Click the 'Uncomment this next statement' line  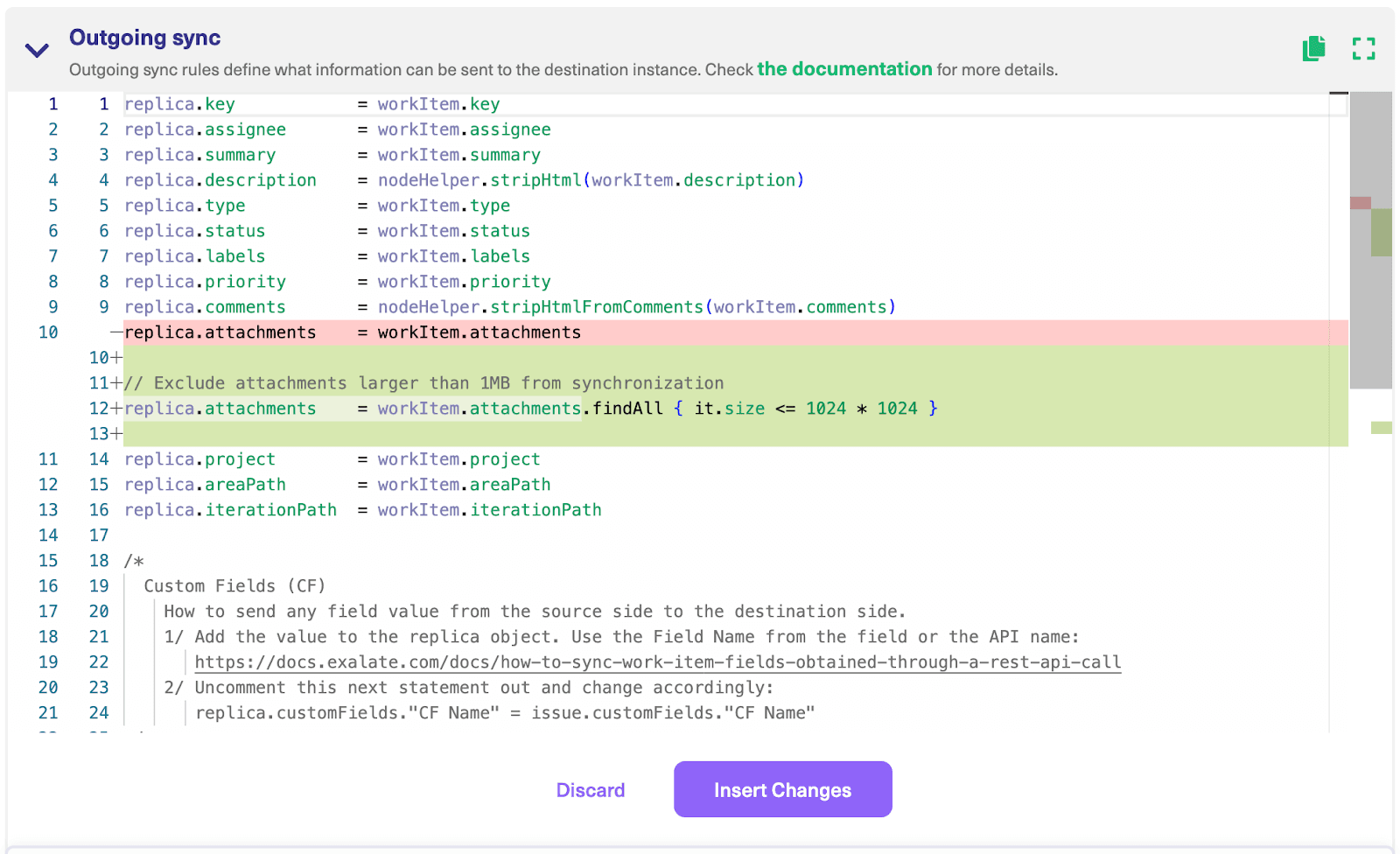tap(468, 688)
